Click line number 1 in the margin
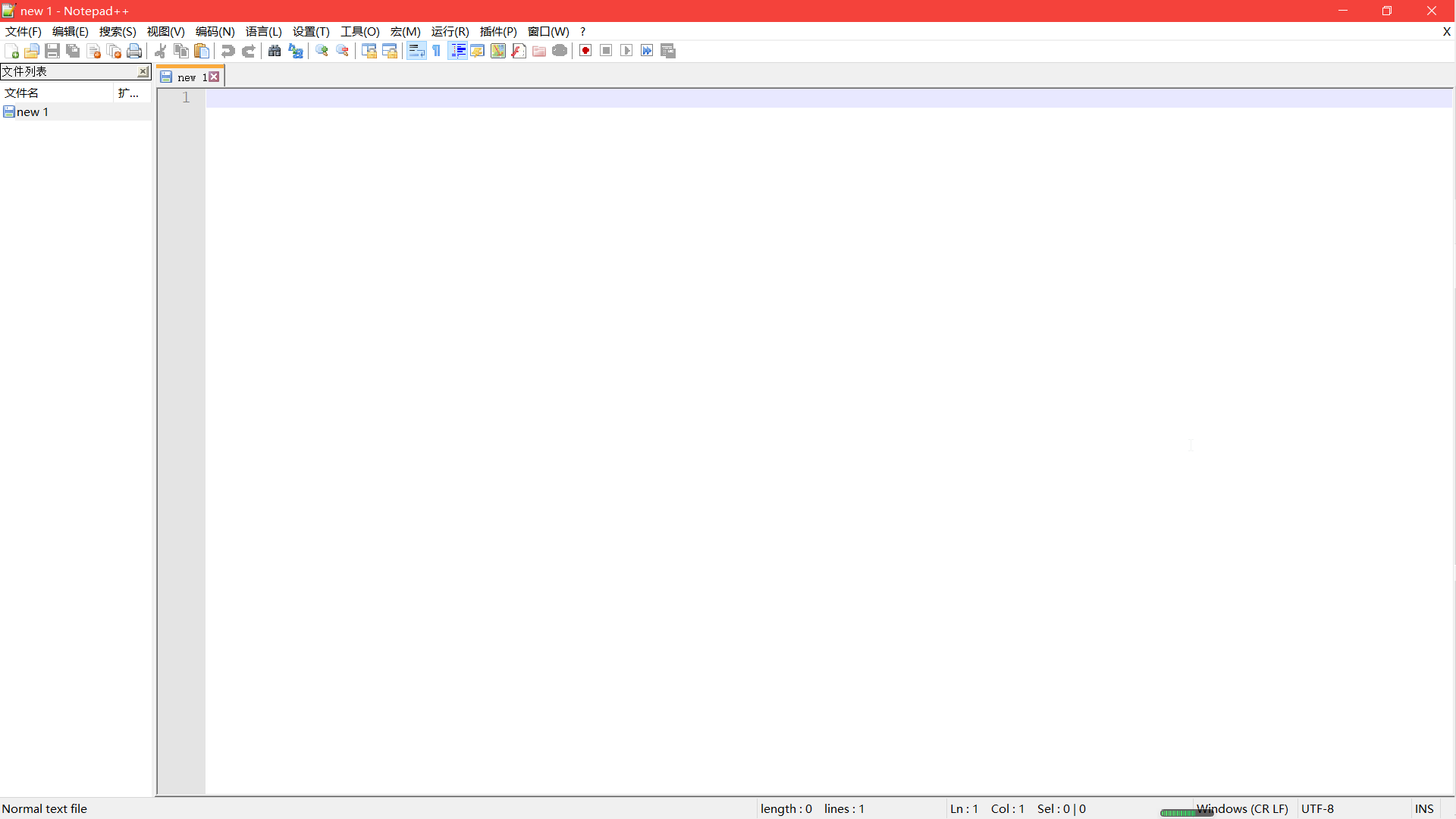This screenshot has height=819, width=1456. pyautogui.click(x=186, y=97)
